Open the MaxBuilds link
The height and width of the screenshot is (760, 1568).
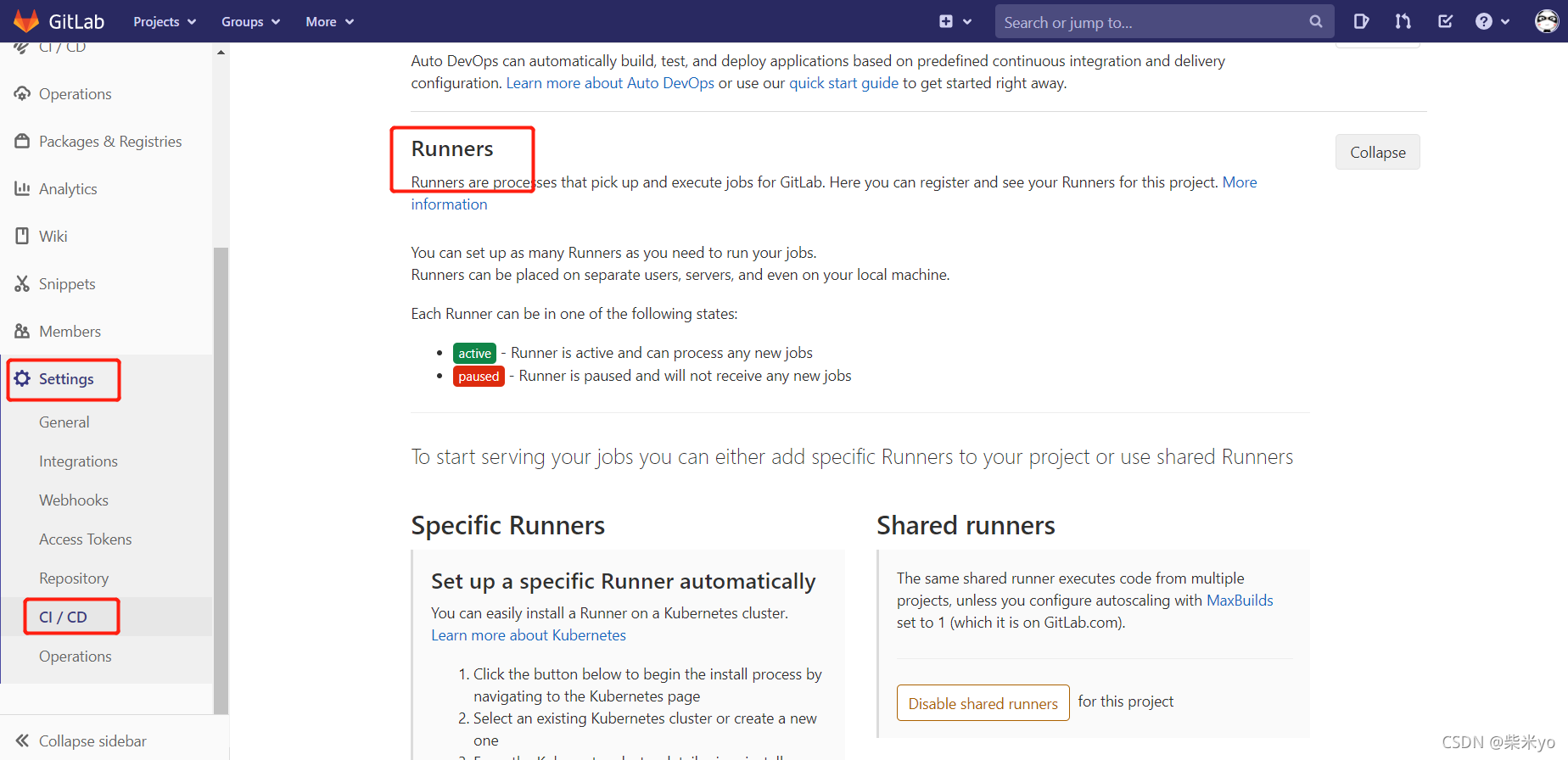tap(1240, 601)
